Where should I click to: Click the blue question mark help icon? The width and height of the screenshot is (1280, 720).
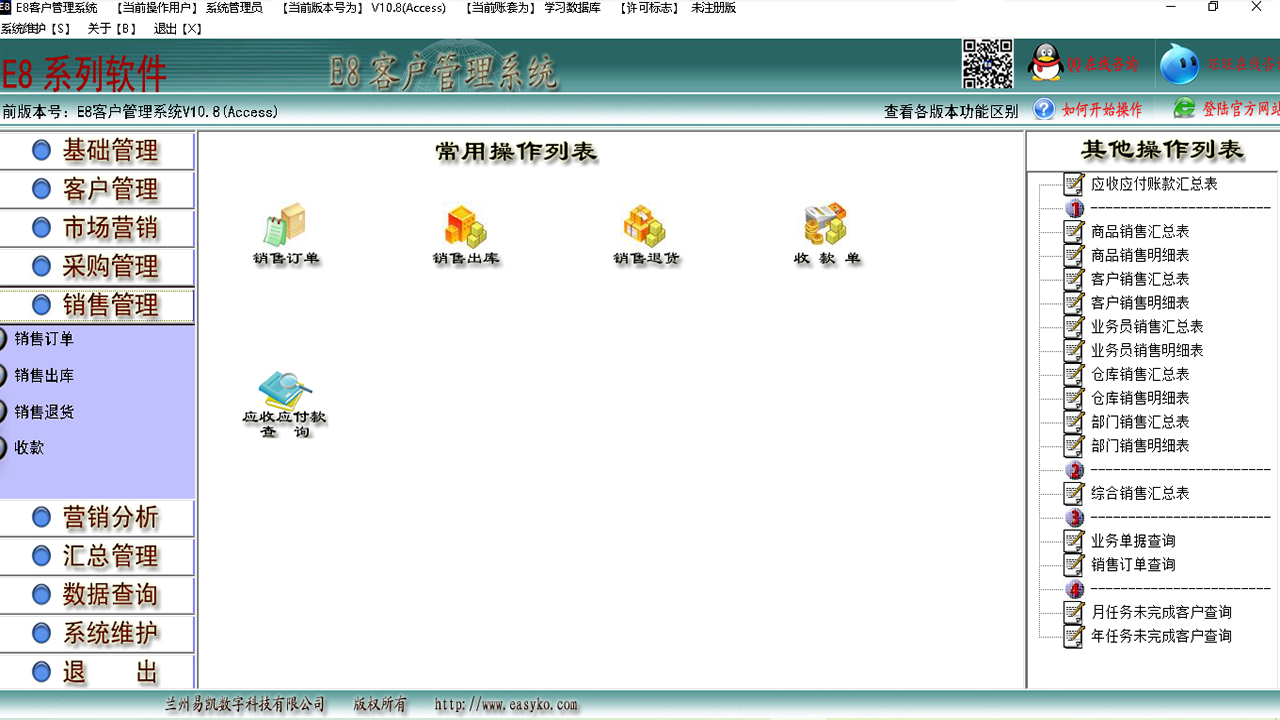[1044, 109]
